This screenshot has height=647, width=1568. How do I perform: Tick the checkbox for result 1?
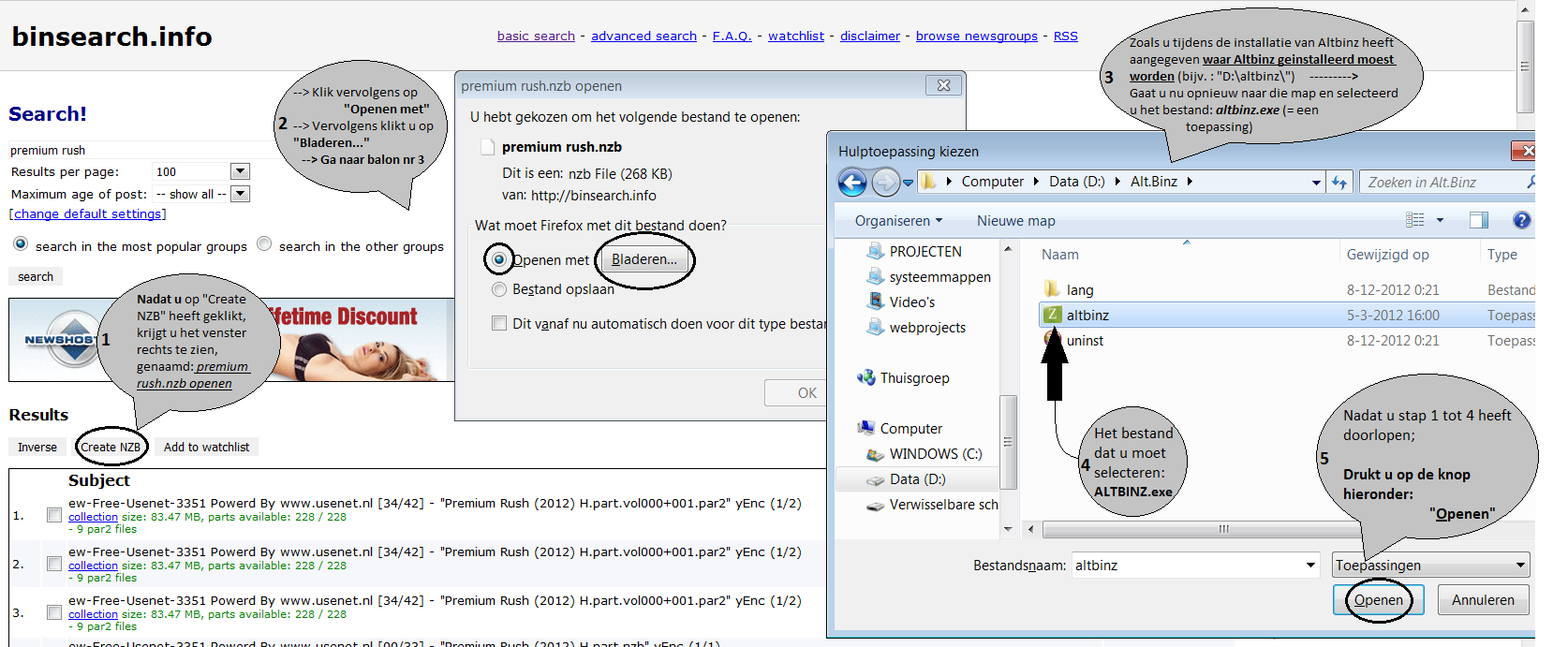(x=54, y=515)
